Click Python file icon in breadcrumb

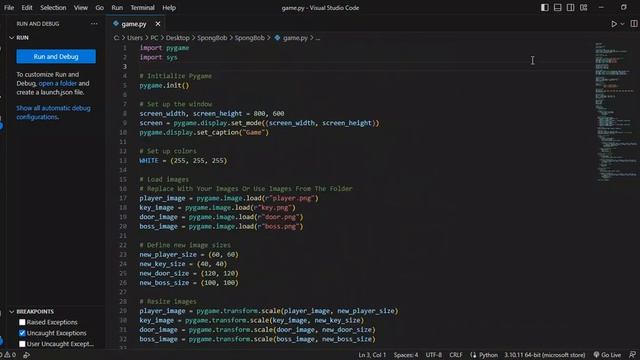tap(278, 38)
